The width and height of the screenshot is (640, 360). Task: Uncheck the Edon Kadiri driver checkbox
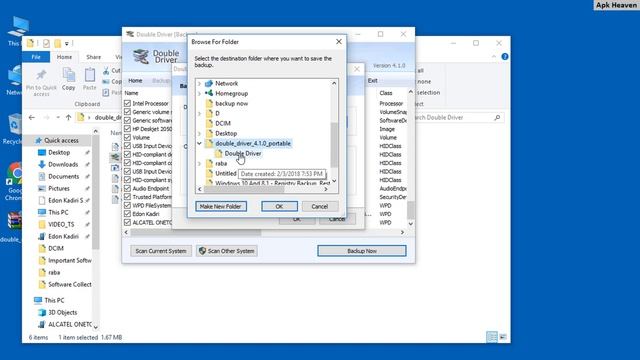click(127, 214)
